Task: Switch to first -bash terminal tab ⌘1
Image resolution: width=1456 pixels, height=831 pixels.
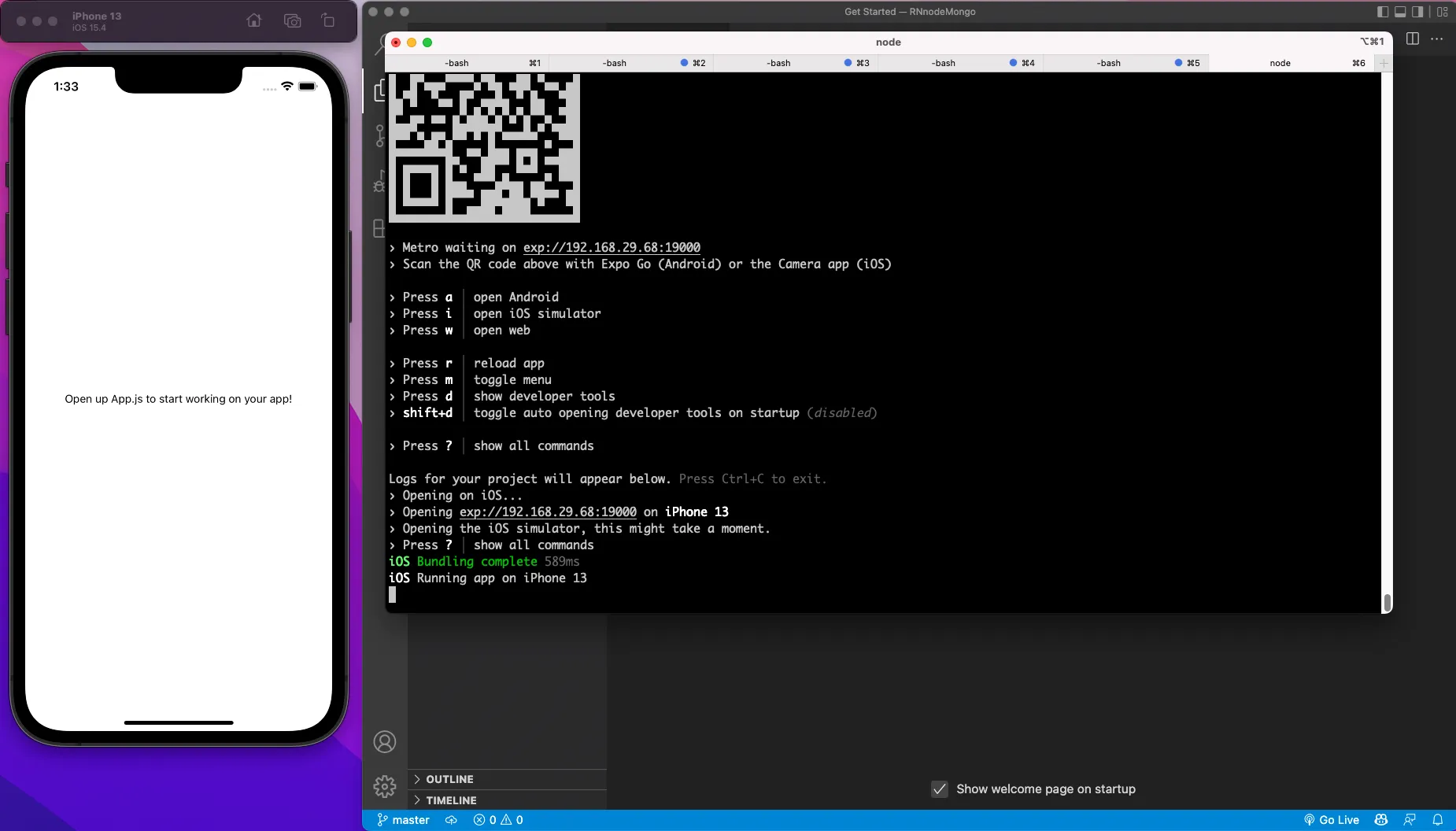Action: pyautogui.click(x=467, y=63)
